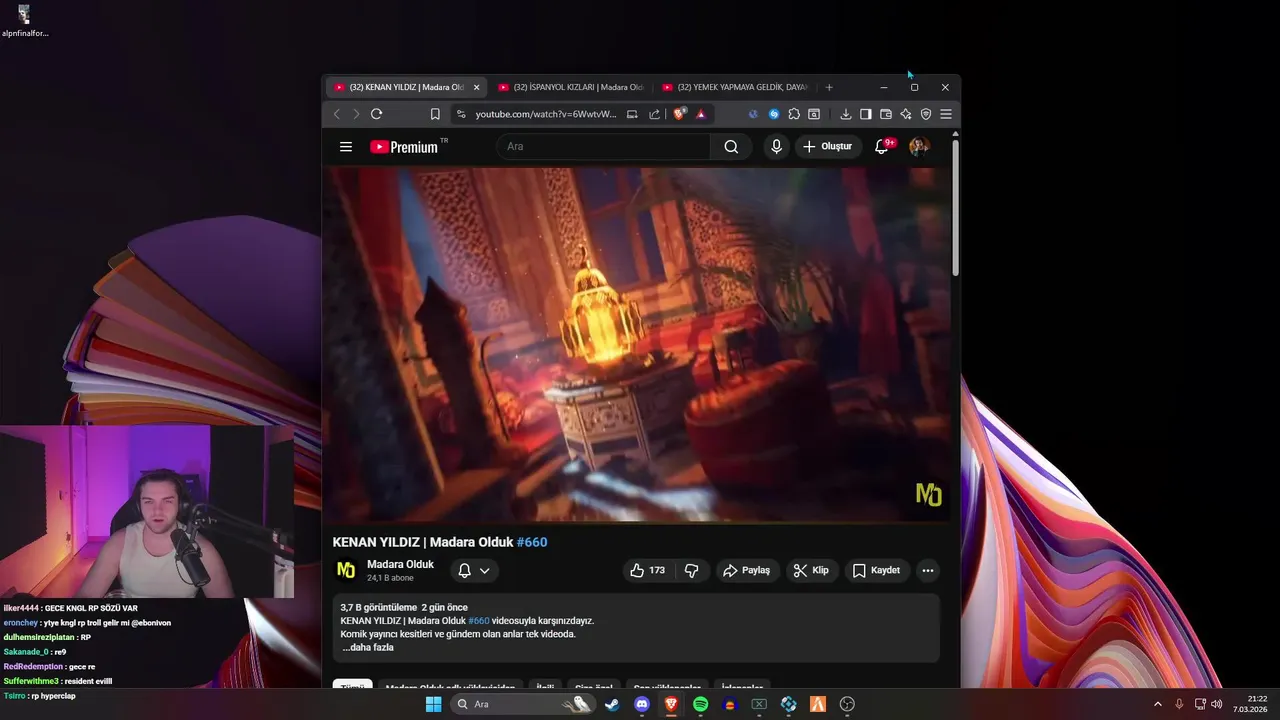Open YouTube hamburger guide menu
Viewport: 1280px width, 720px height.
(346, 147)
